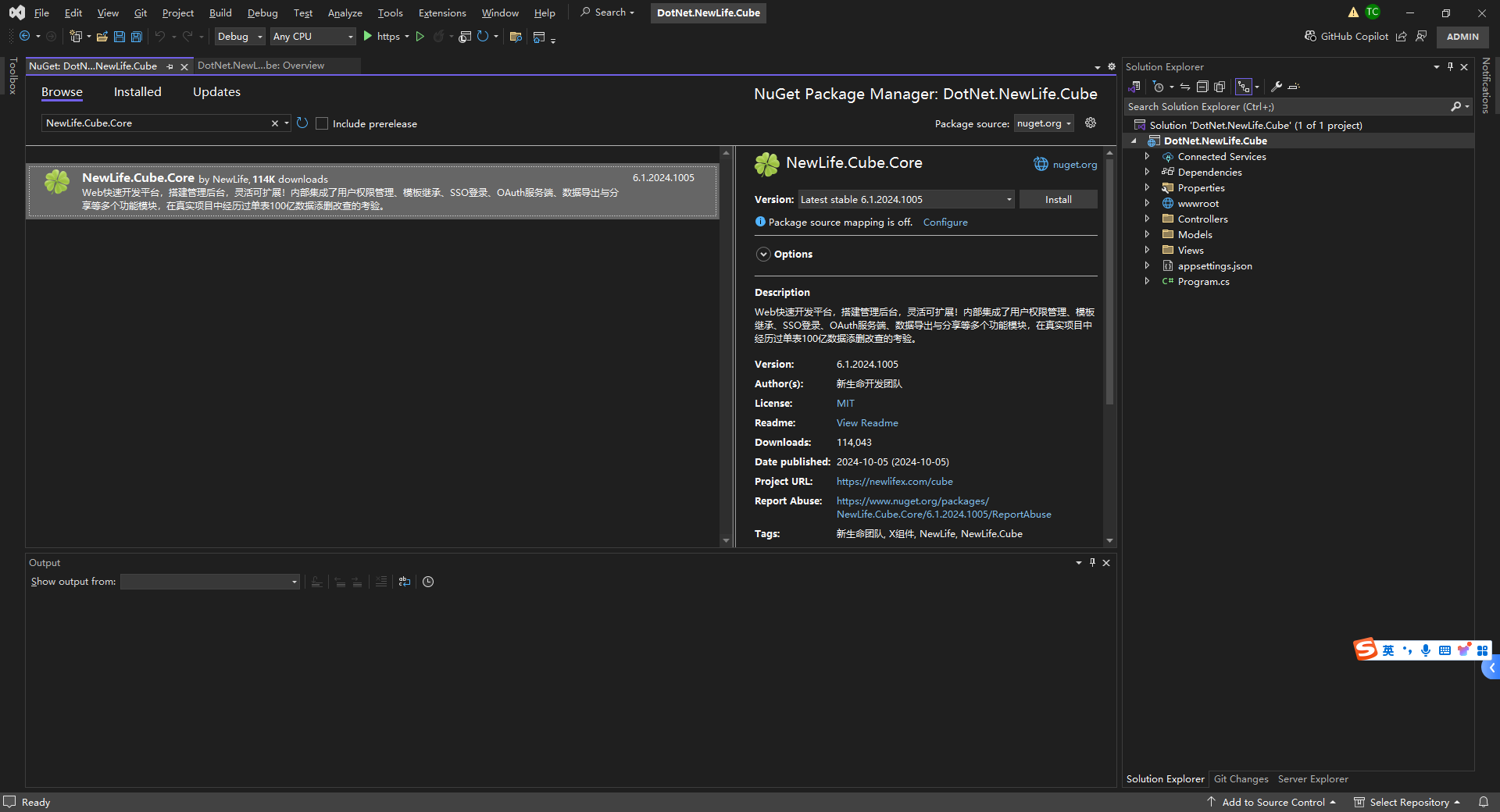Click the Install button
The width and height of the screenshot is (1500, 812).
[1059, 200]
